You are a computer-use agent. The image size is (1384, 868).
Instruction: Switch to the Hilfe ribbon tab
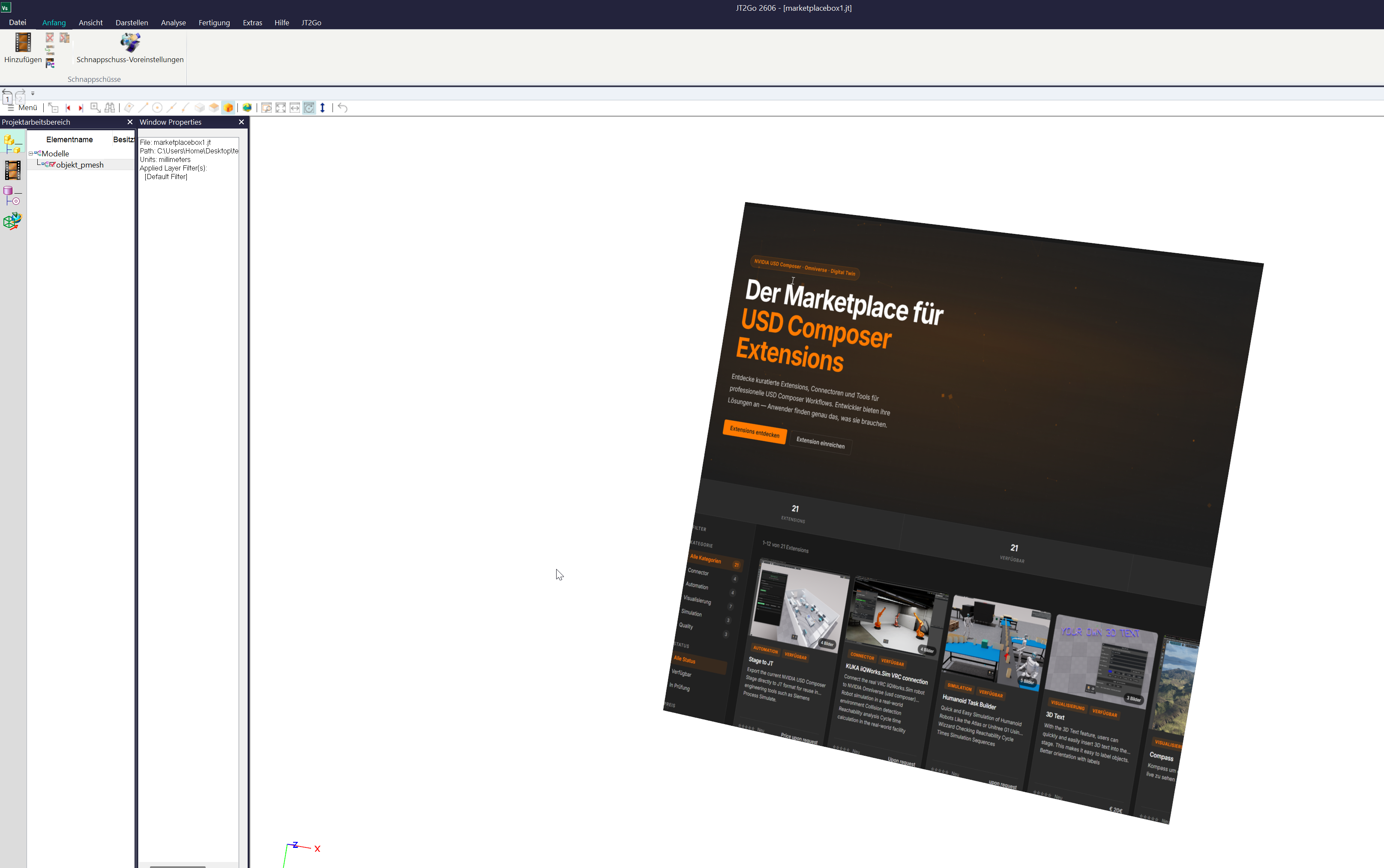(x=281, y=23)
